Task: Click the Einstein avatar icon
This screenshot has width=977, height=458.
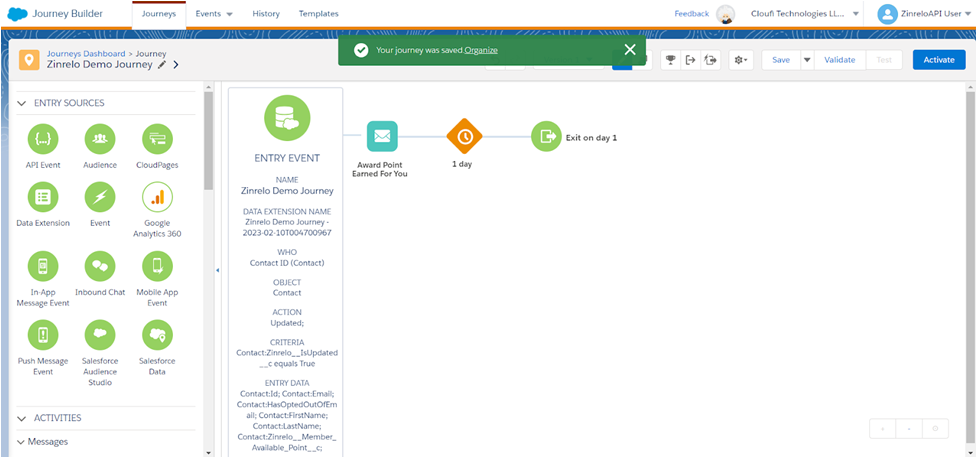Action: coord(725,14)
